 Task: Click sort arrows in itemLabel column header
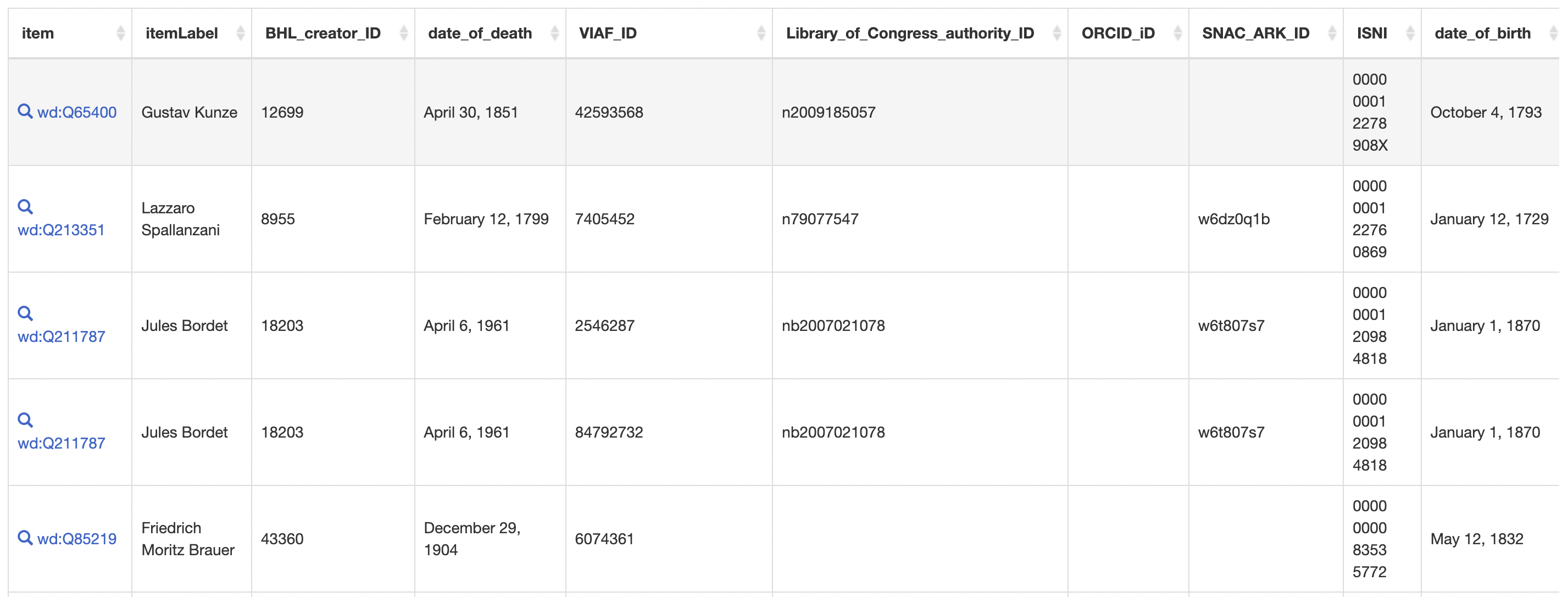pos(241,34)
